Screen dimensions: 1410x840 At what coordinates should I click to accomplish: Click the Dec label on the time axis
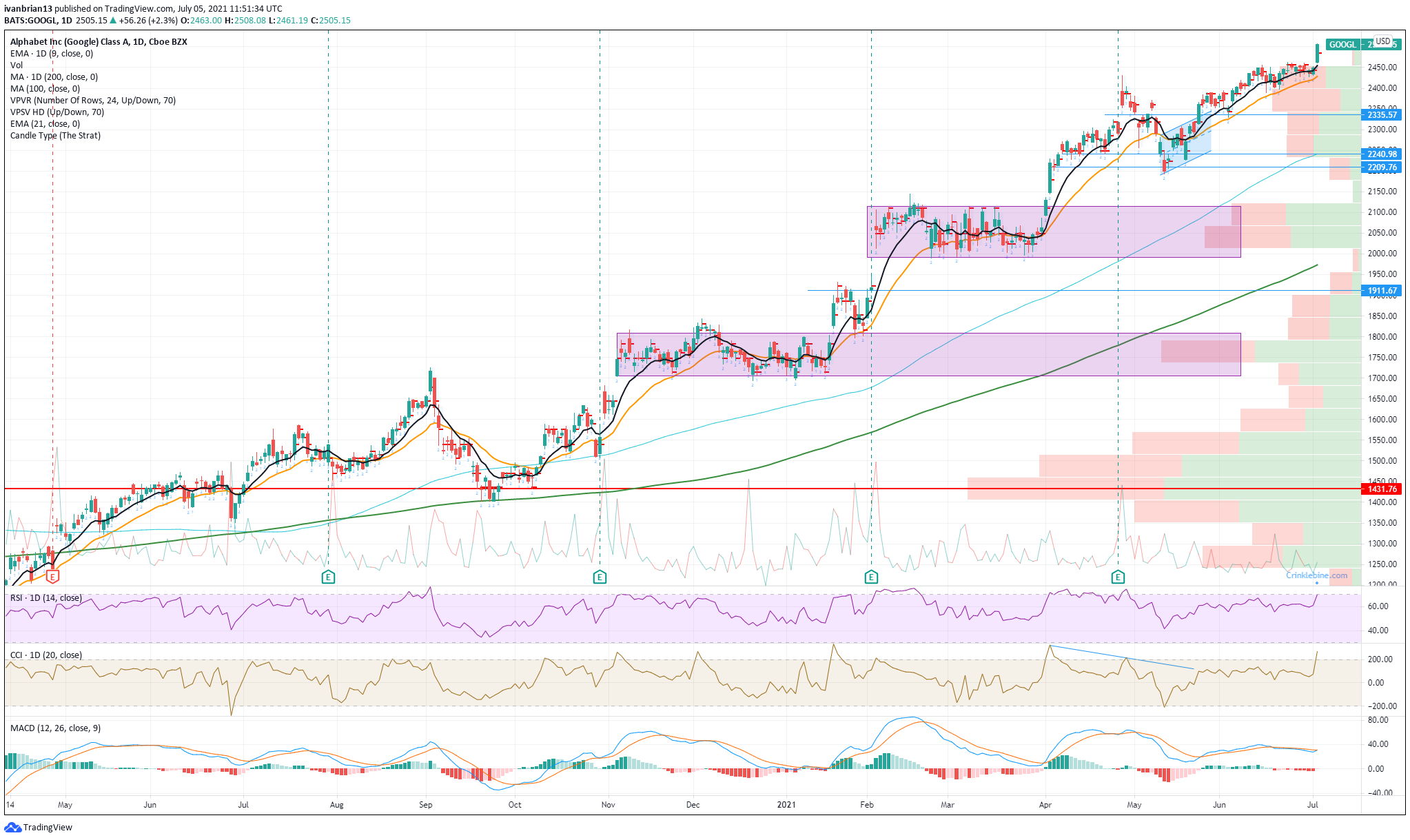(x=693, y=804)
